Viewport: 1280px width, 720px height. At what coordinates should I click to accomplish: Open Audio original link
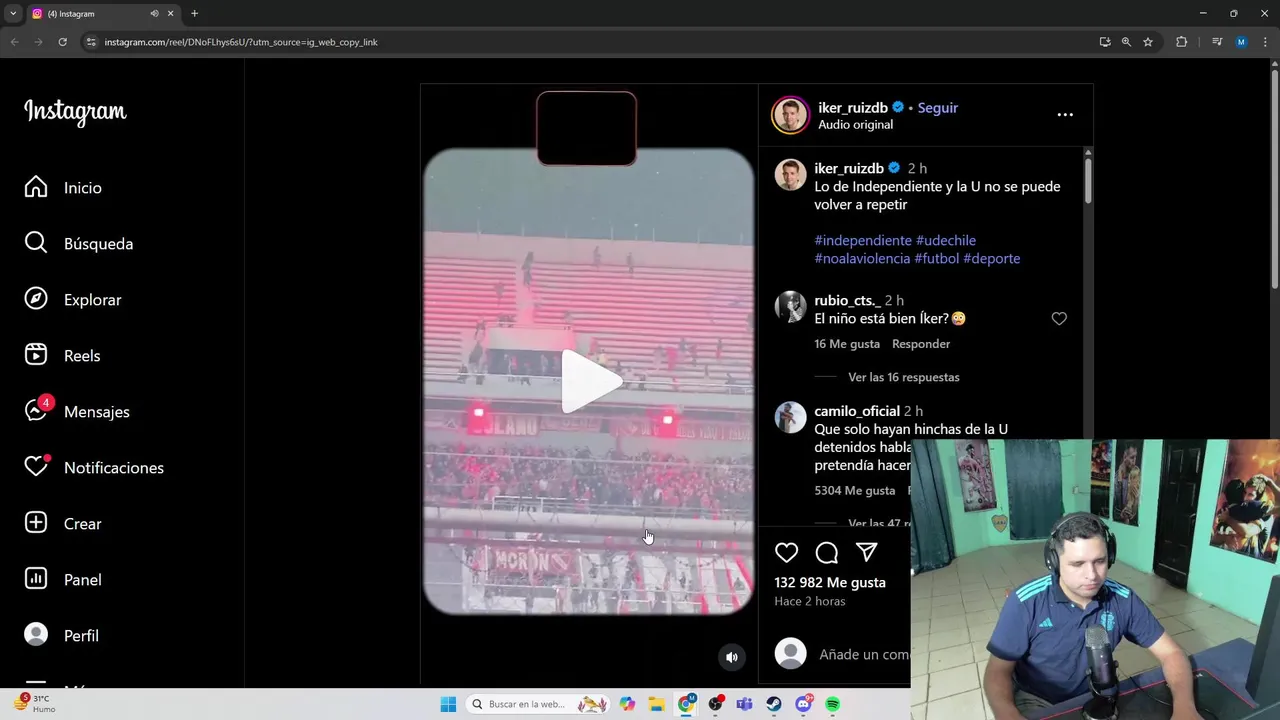click(855, 125)
